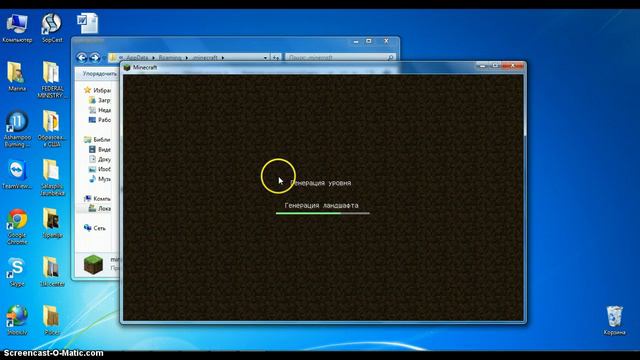Close the Explorer window
Screen dimensions: 640x360
(386, 41)
